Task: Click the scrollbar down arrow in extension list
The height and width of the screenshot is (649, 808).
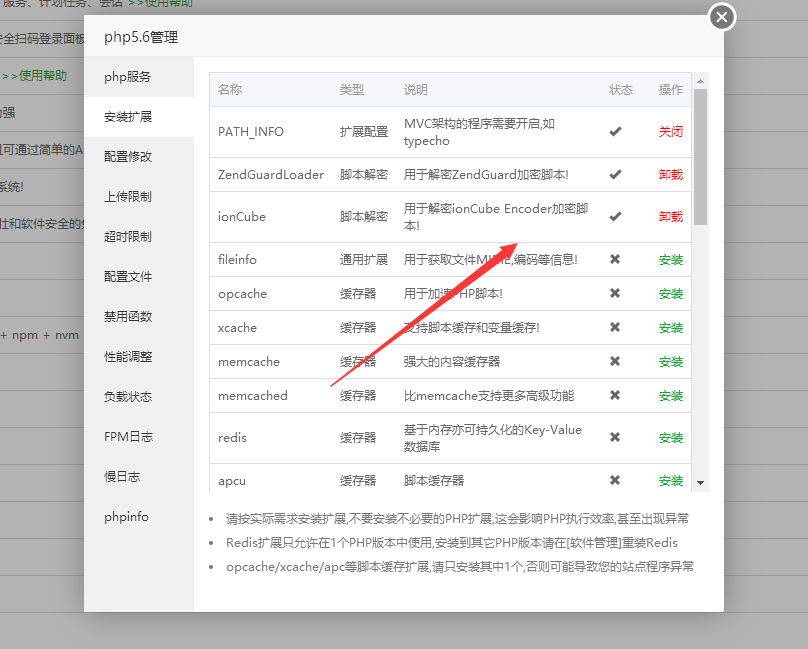Action: (x=700, y=482)
